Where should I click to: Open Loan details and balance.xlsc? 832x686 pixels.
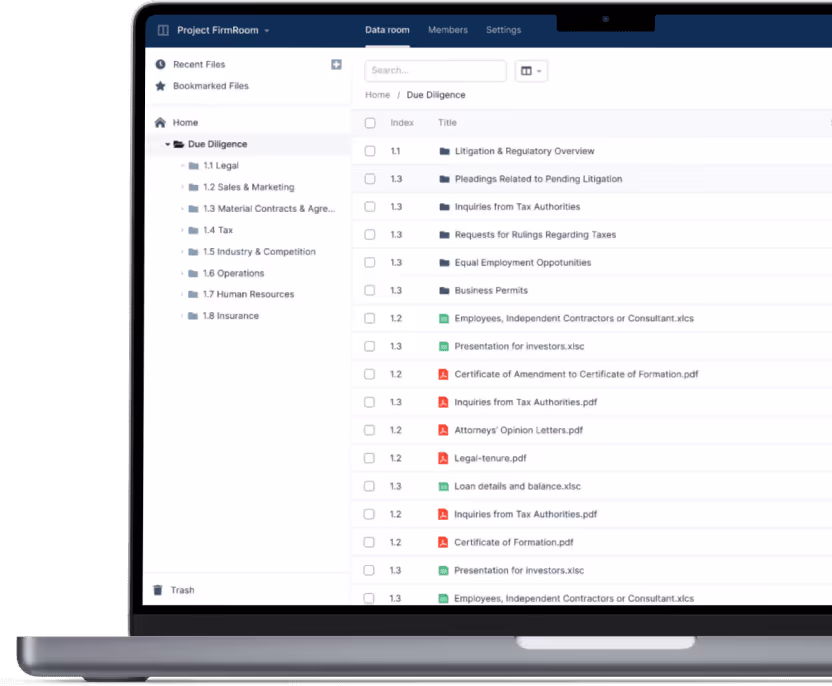(517, 487)
